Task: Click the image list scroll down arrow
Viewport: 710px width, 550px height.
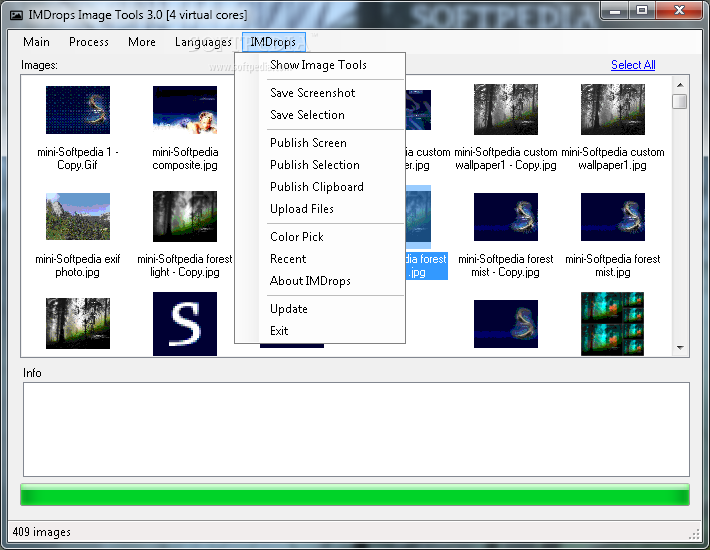Action: click(680, 348)
